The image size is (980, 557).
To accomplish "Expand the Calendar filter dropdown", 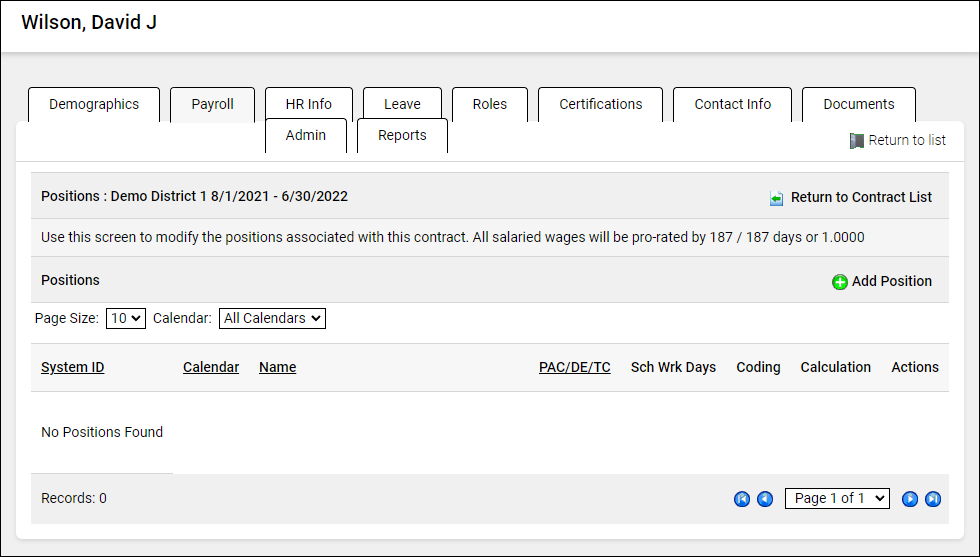I will coord(272,318).
